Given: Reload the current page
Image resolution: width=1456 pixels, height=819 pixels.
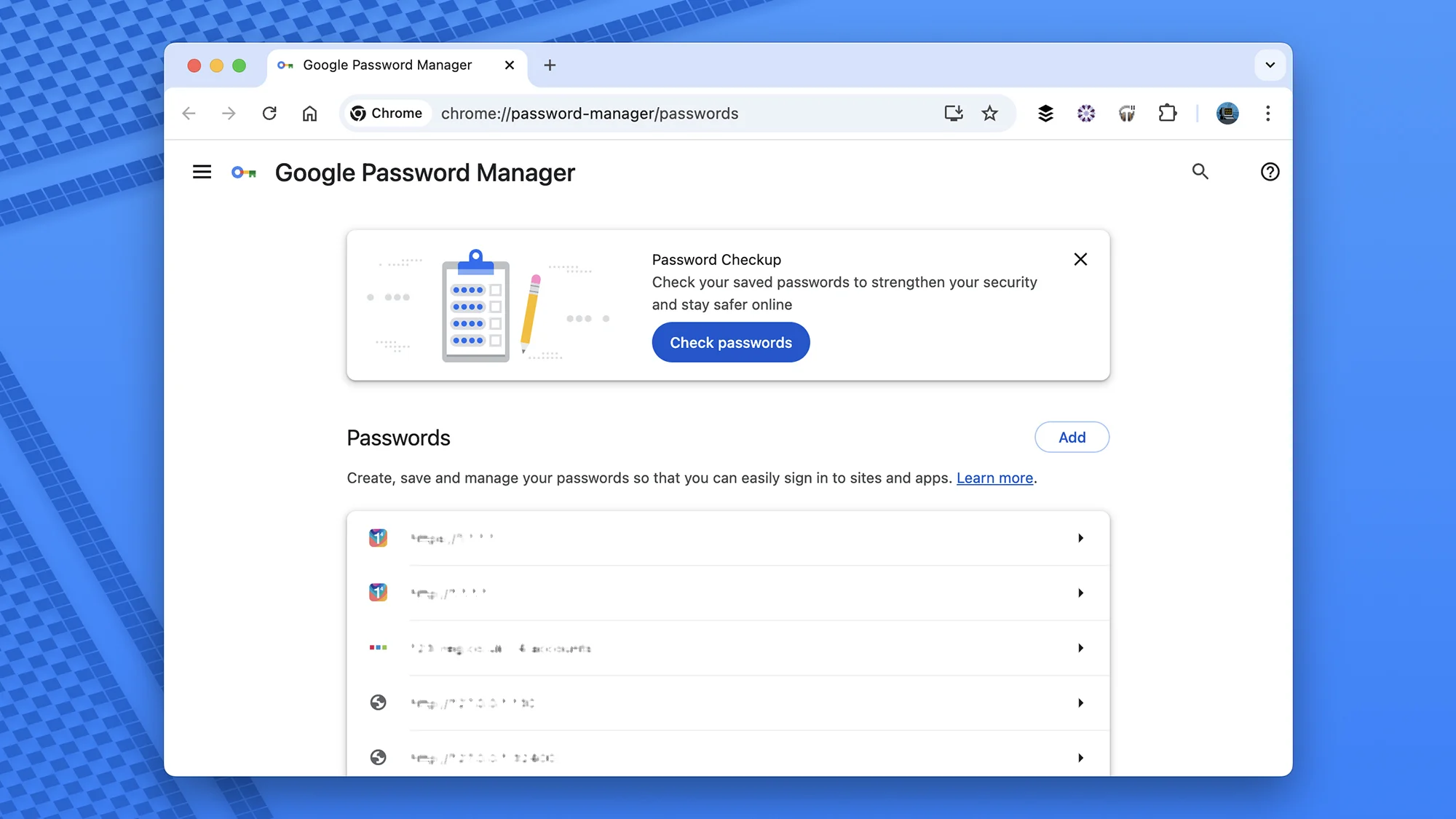Looking at the screenshot, I should (x=269, y=114).
